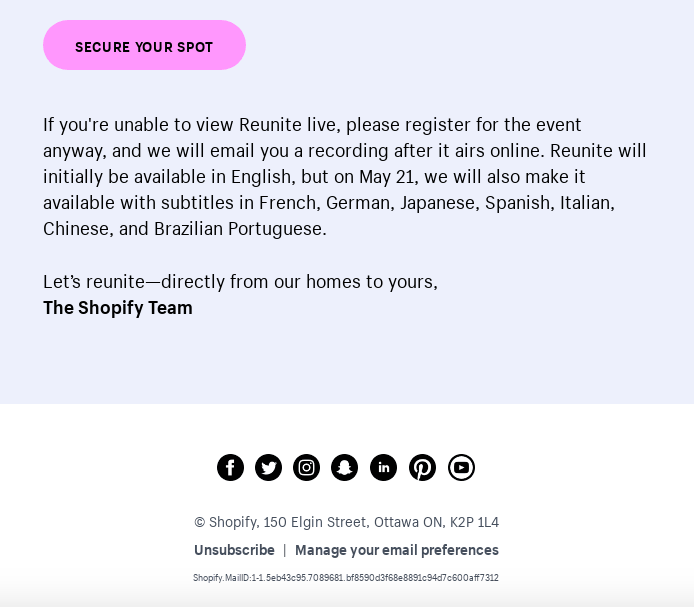Click the words "Brazilian Portuguese"
Viewport: 694px width, 607px height.
(x=239, y=229)
